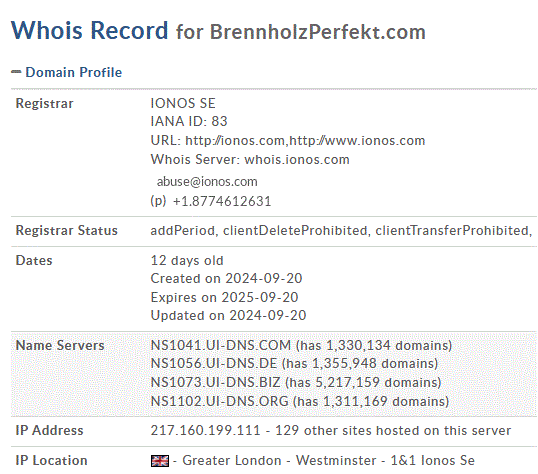Click the 5,217,159 domains count for NS1073
The image size is (538, 474).
point(347,382)
